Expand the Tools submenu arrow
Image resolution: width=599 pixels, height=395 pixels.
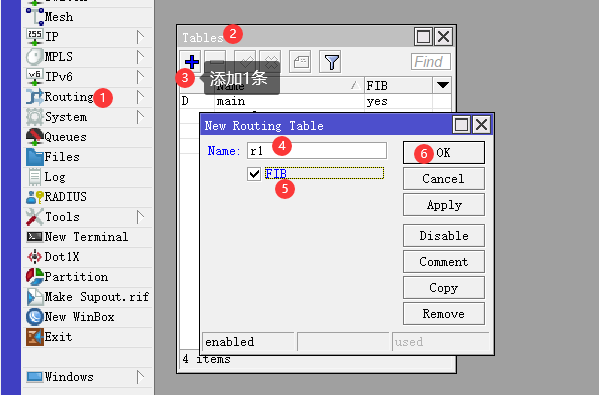tap(141, 217)
